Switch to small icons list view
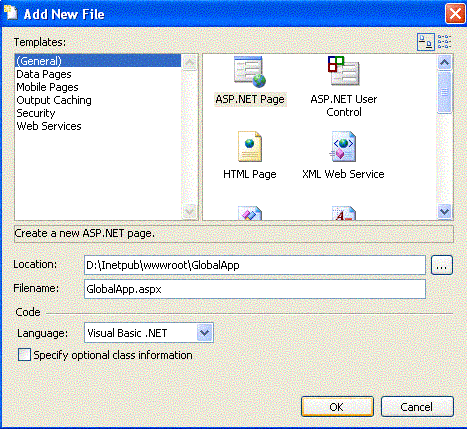The image size is (467, 429). (444, 42)
